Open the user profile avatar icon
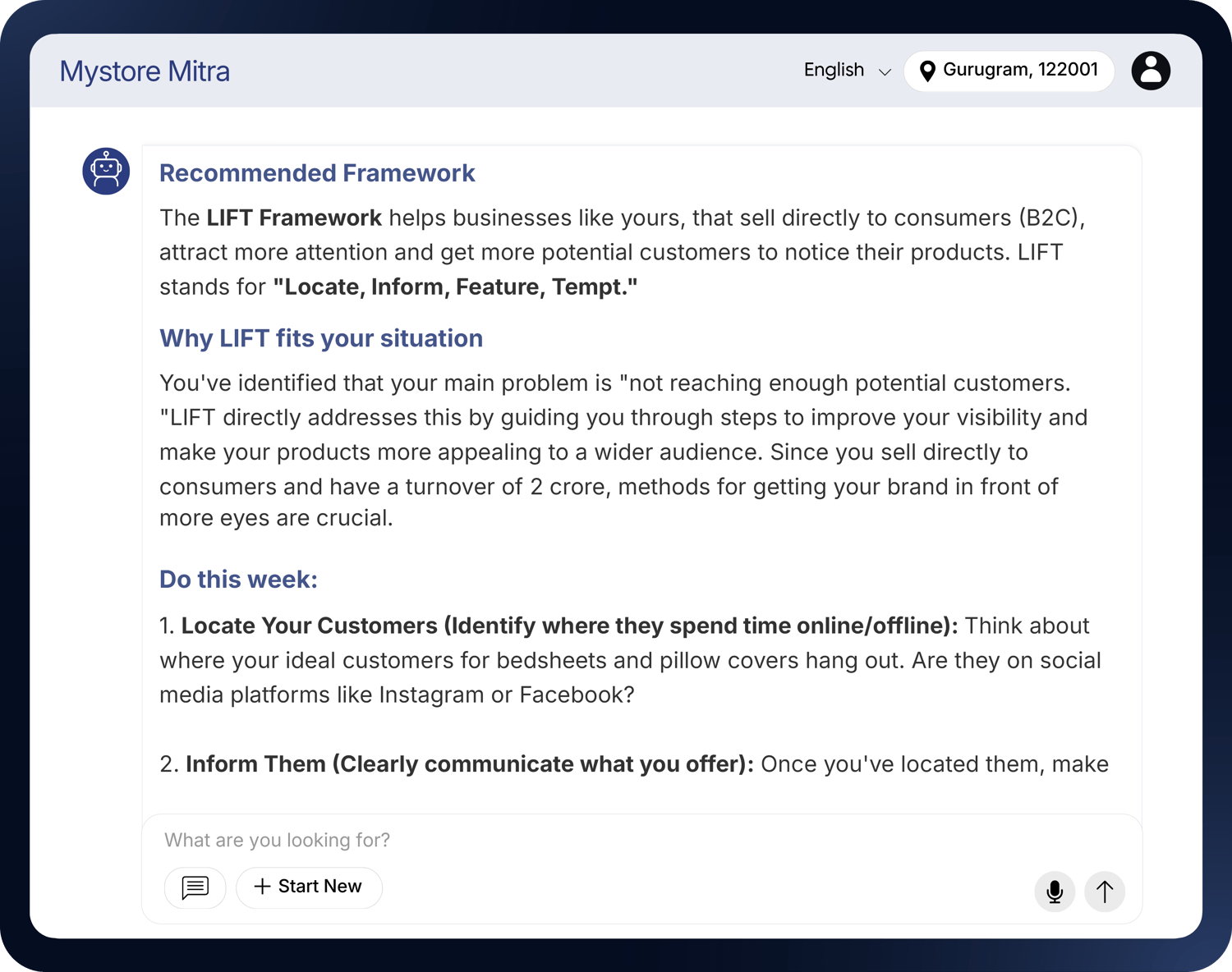 [1151, 71]
